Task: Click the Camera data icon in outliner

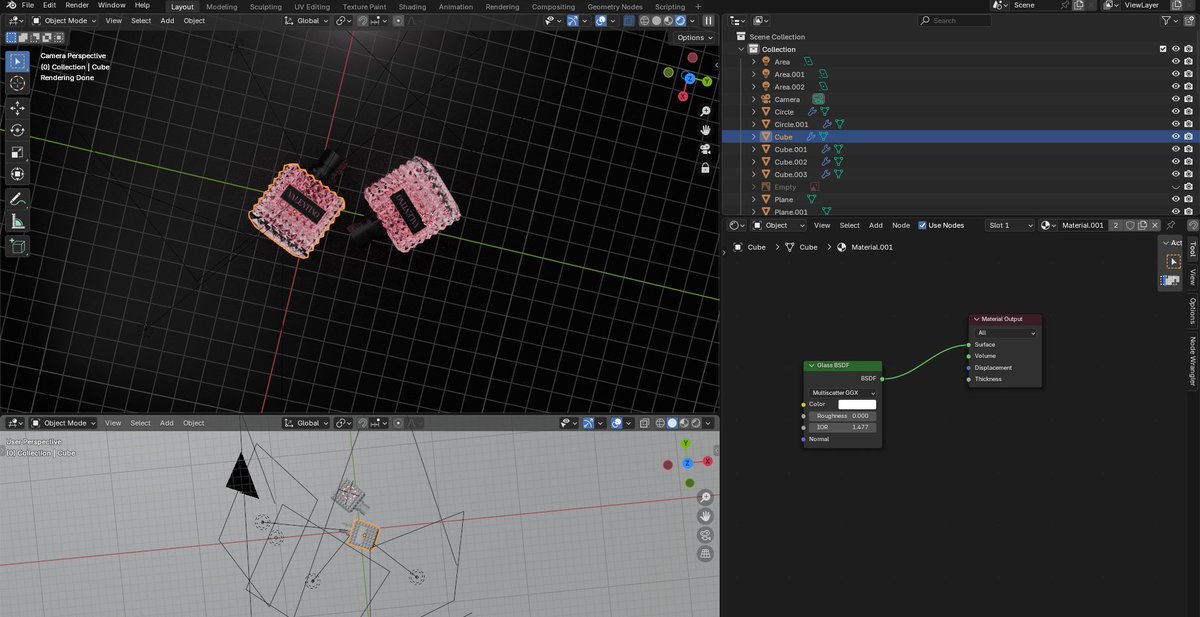Action: [x=818, y=99]
